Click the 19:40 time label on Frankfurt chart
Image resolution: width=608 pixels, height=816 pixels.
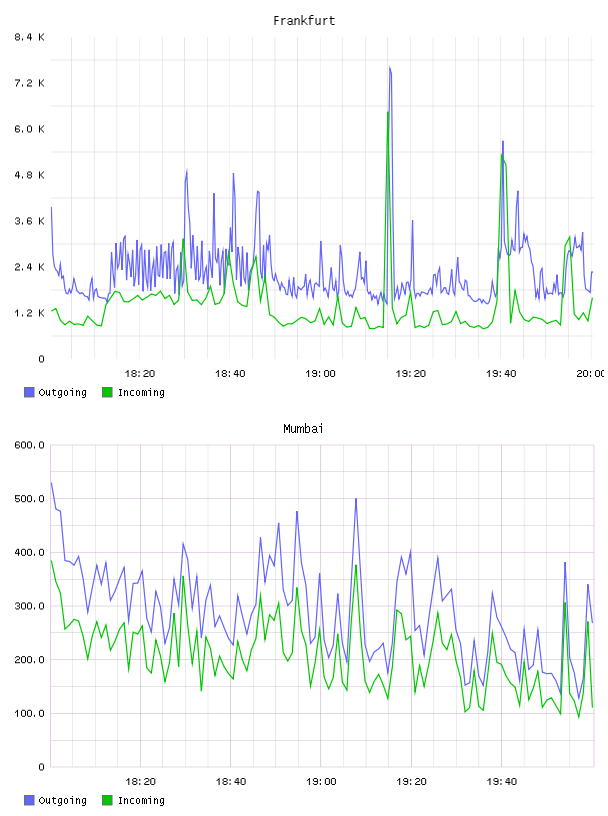click(x=501, y=374)
